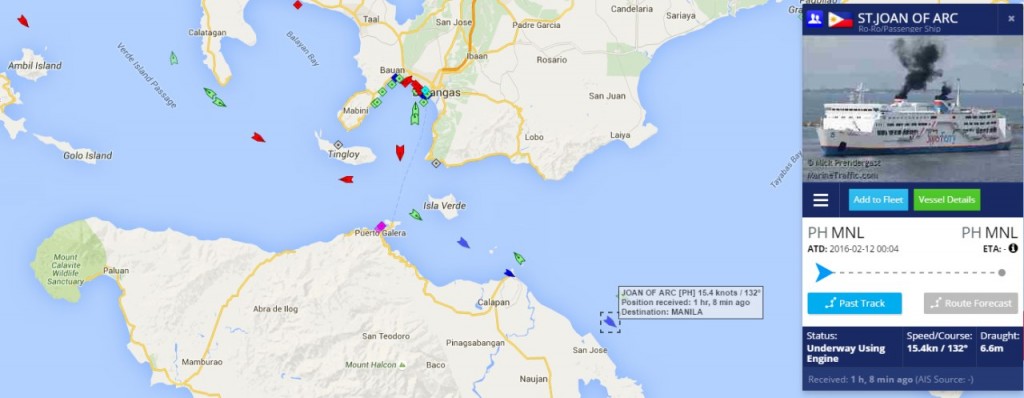
Task: Click the ETA info icon
Action: [1013, 248]
